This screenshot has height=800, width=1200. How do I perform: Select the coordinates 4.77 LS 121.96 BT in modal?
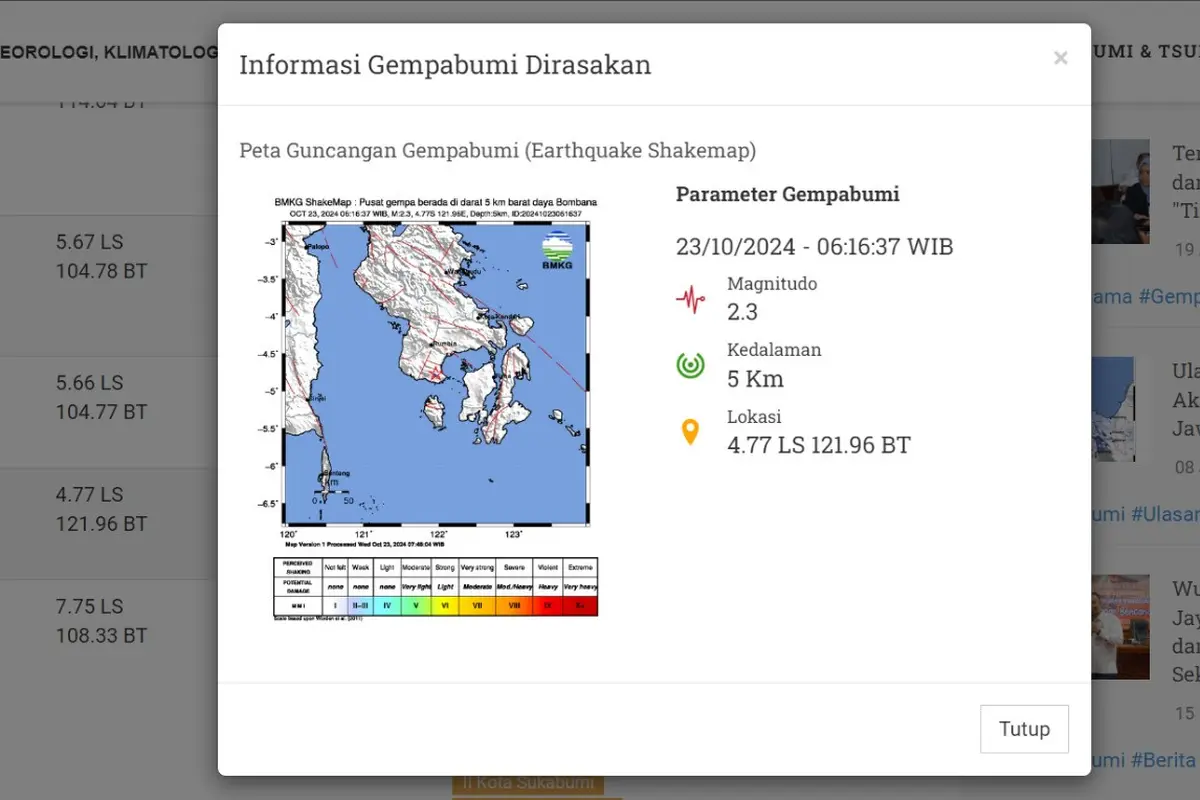(819, 445)
